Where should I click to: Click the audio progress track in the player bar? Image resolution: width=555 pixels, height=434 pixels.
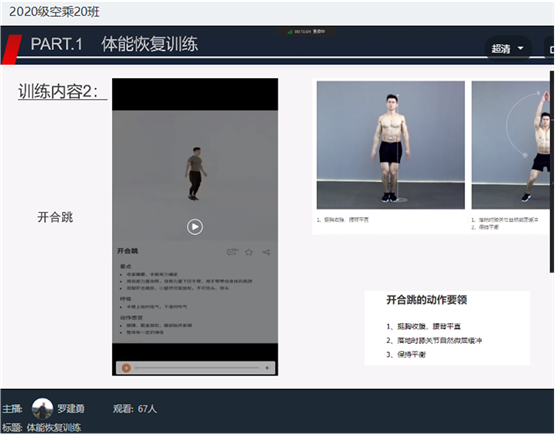click(197, 368)
